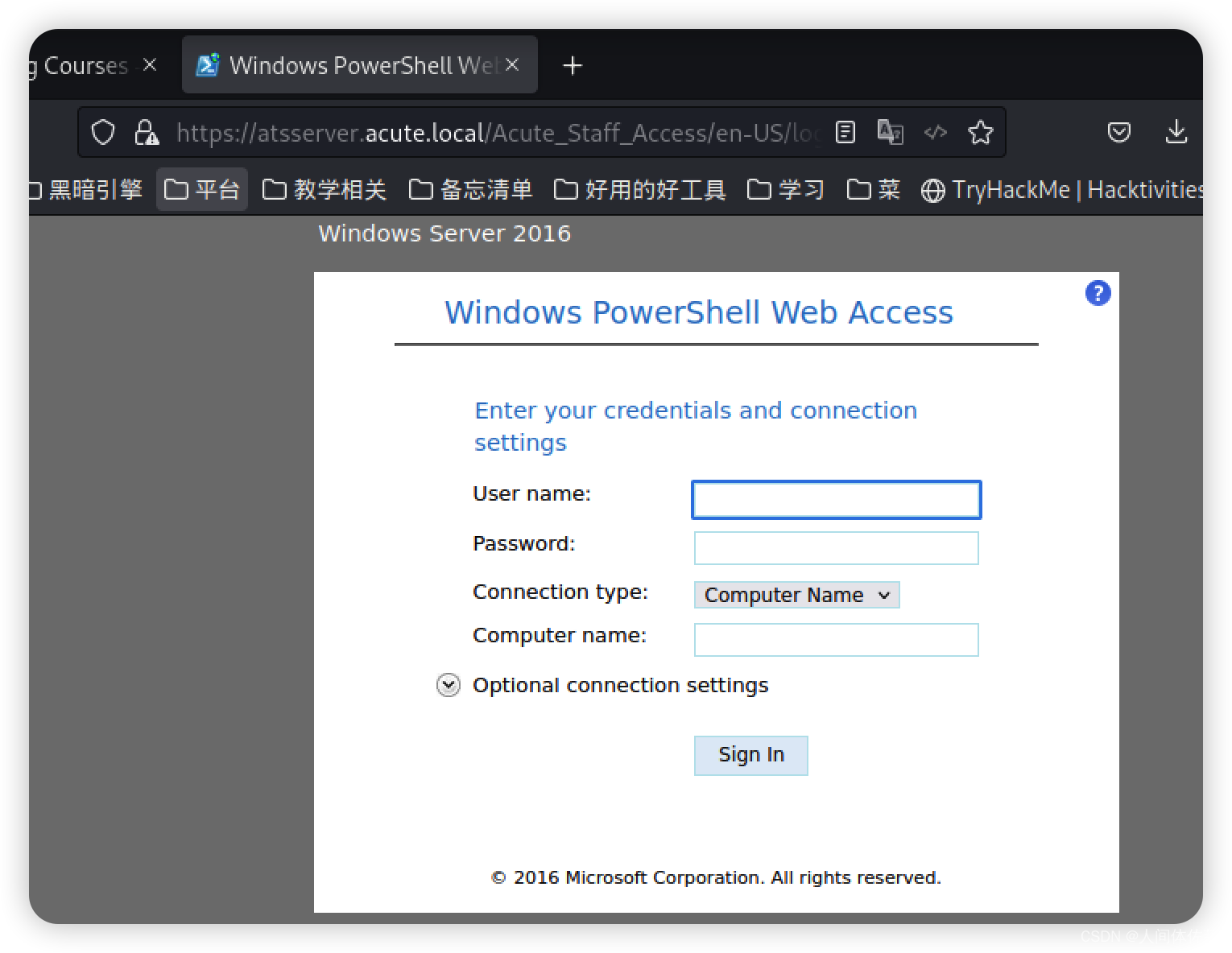Click the User name label
The width and height of the screenshot is (1232, 953).
pyautogui.click(x=531, y=493)
